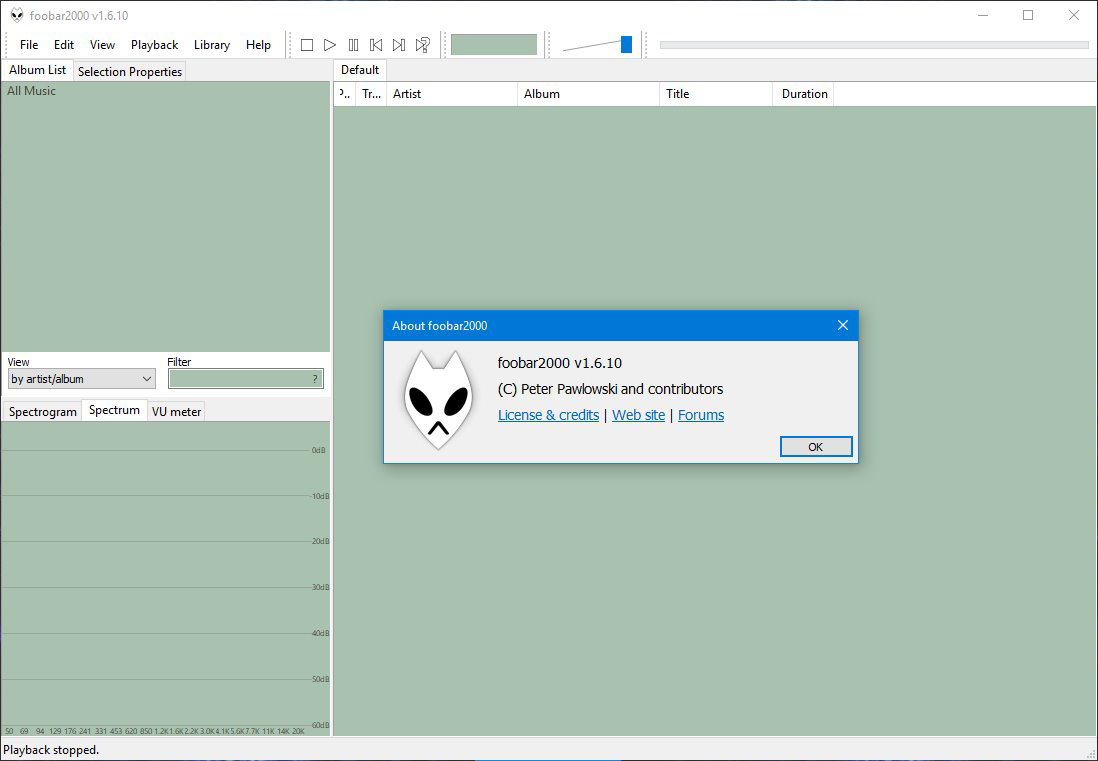Screen dimensions: 1098x761
Task: Sort by Title column header
Action: click(x=716, y=94)
